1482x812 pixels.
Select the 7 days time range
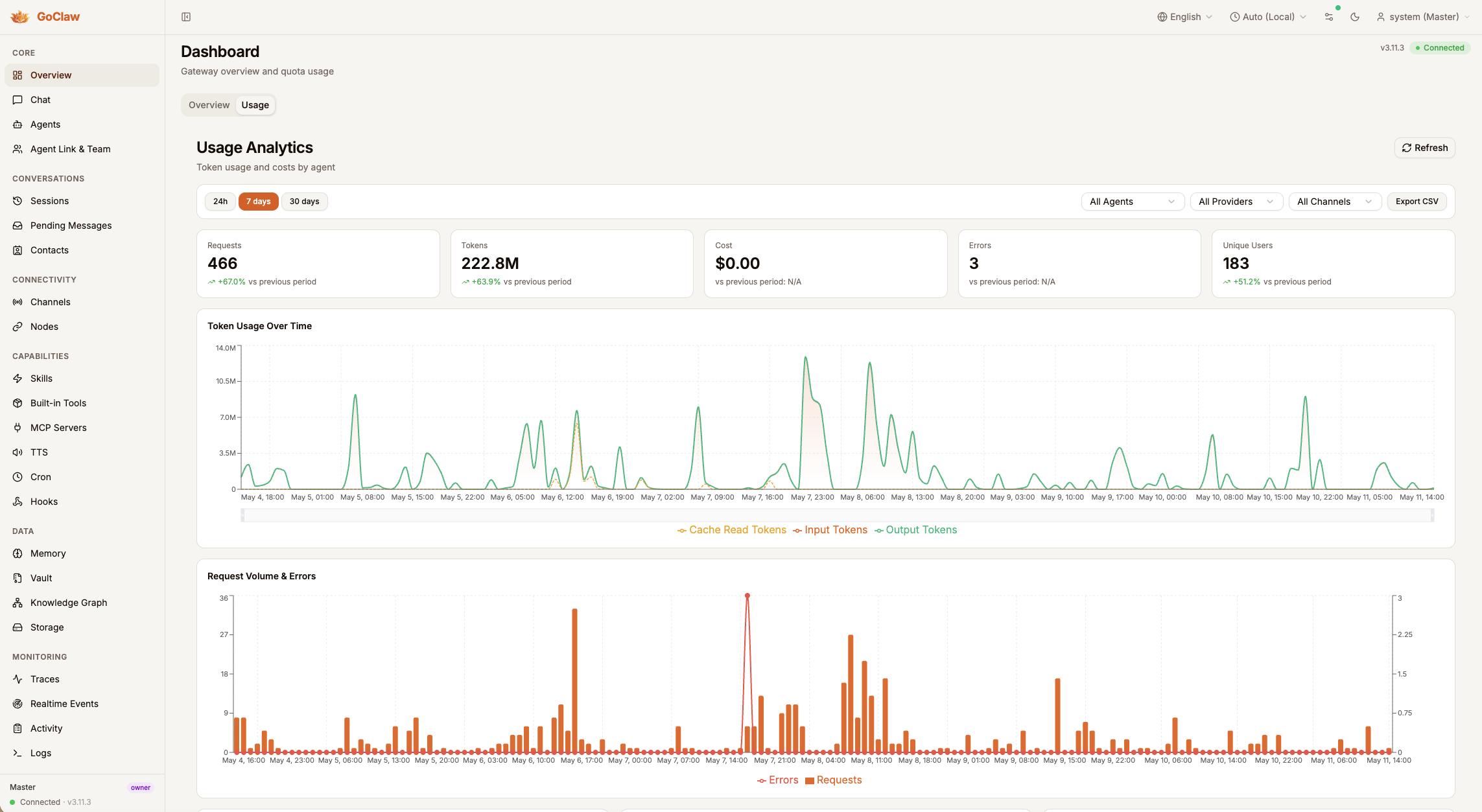258,202
